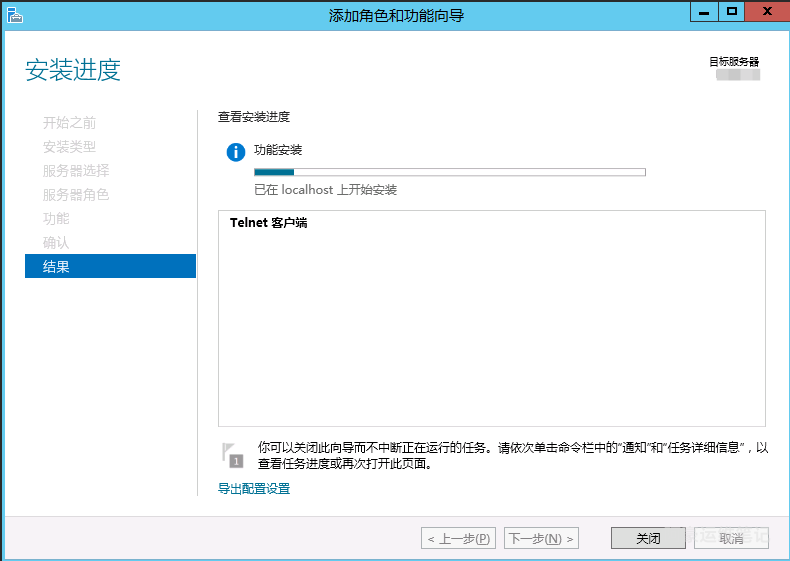Open the 导出配置设置 link
Image resolution: width=790 pixels, height=561 pixels.
(254, 488)
